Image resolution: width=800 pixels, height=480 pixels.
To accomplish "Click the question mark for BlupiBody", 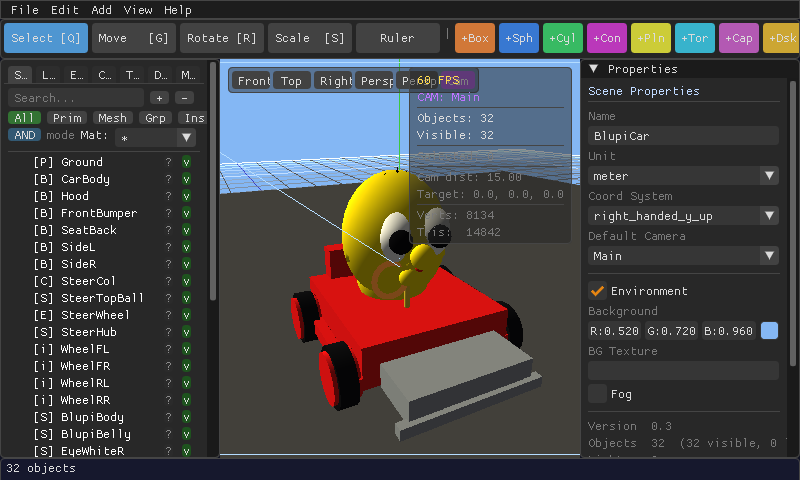I will [x=168, y=417].
